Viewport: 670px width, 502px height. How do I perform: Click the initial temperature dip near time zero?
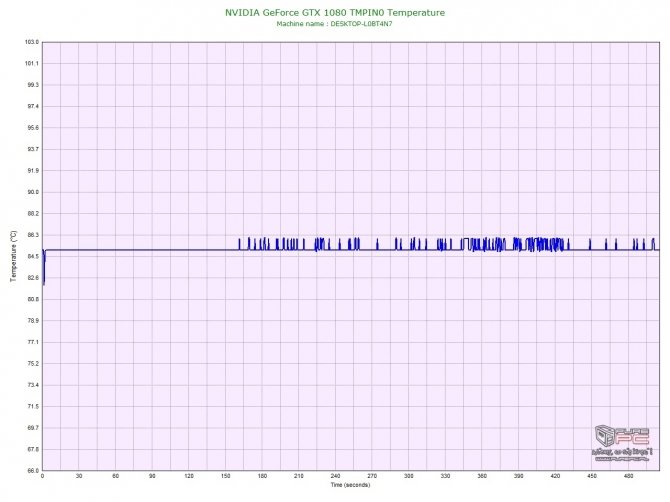tap(44, 268)
